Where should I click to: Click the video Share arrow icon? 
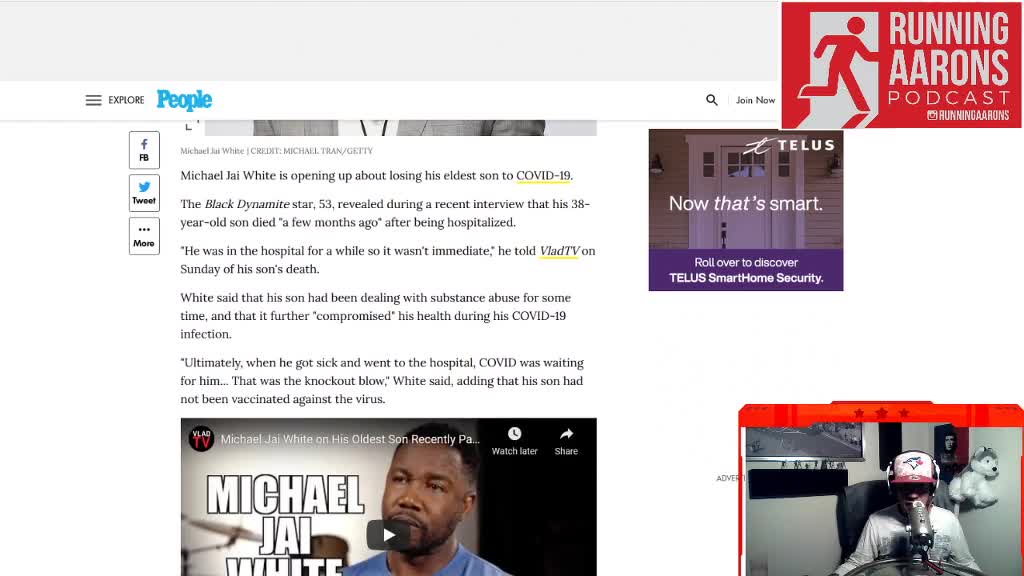pos(566,434)
